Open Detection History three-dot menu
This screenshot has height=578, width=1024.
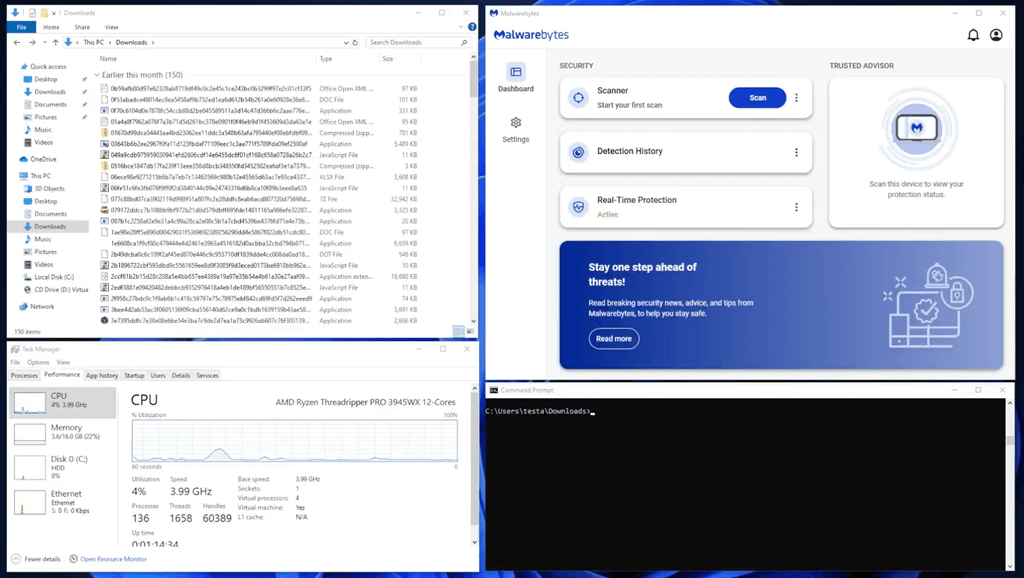[796, 152]
